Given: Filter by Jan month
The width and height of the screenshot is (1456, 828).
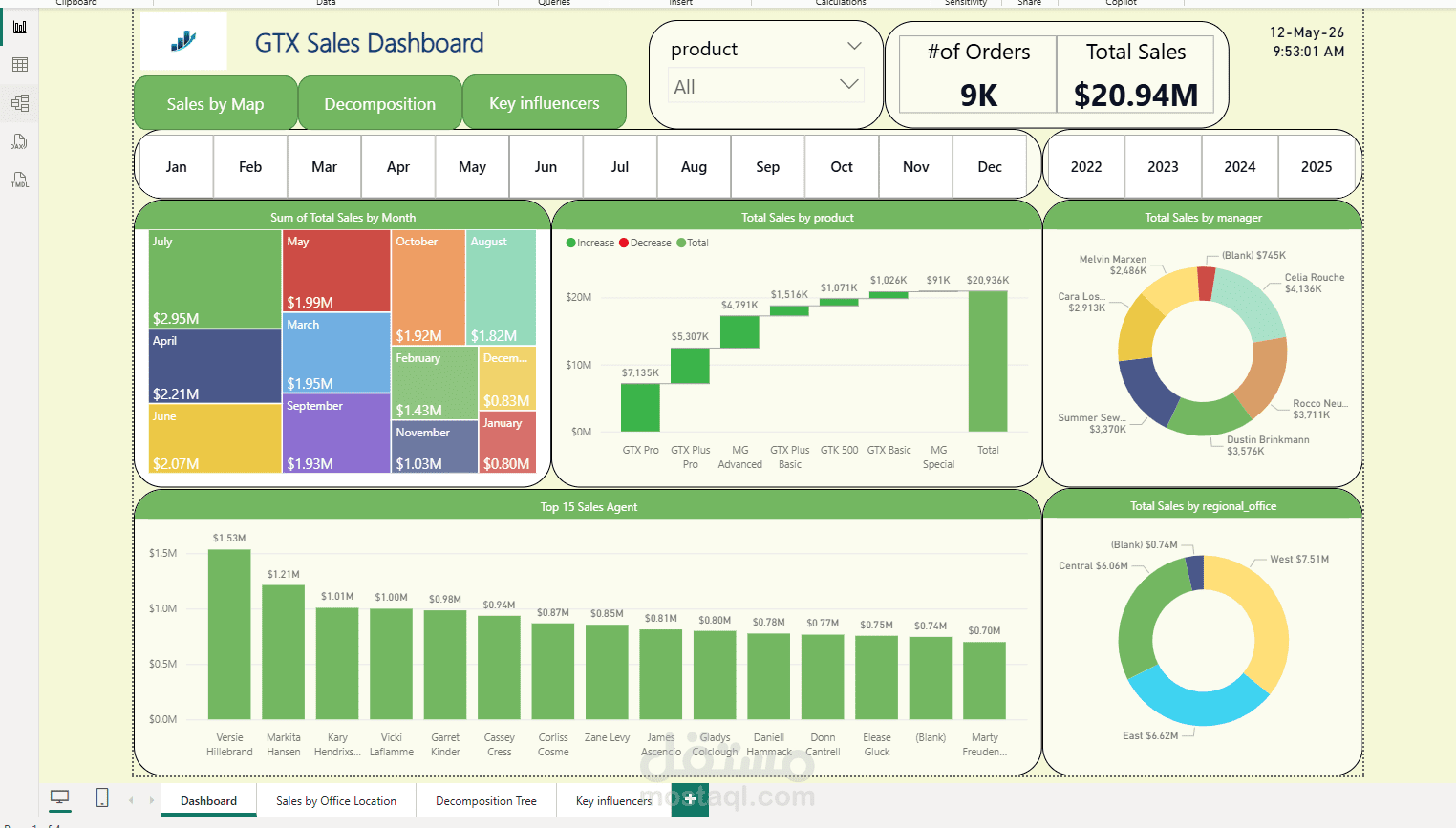Looking at the screenshot, I should tap(177, 166).
